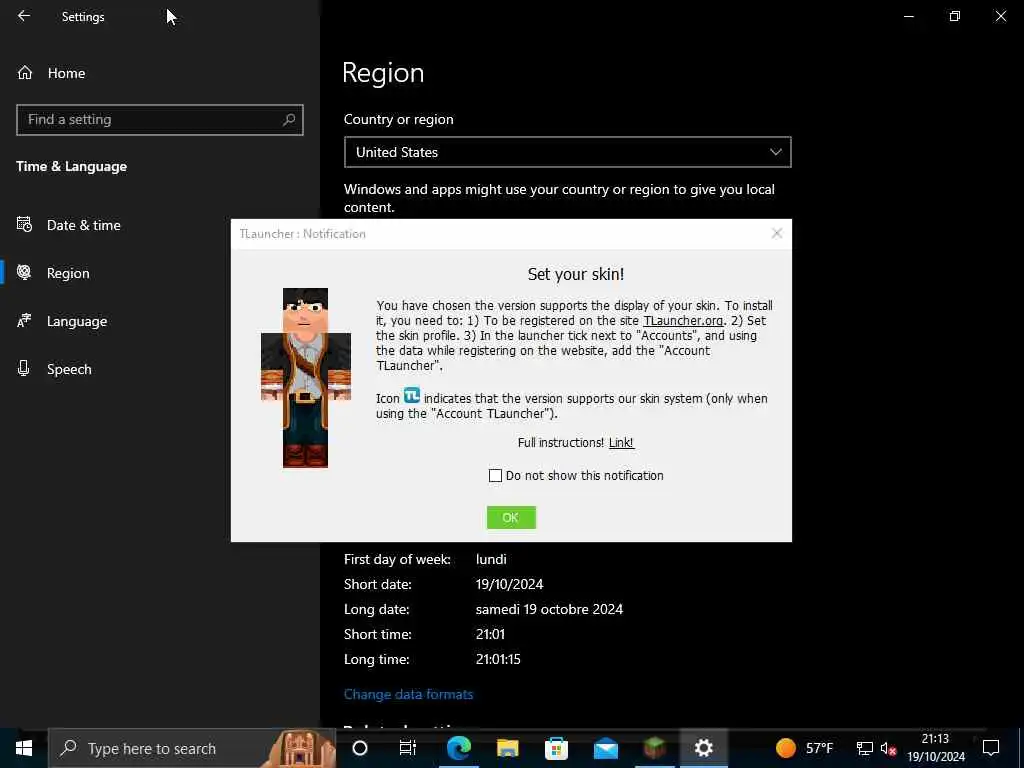The image size is (1024, 768).
Task: Open Mail app from taskbar
Action: click(x=605, y=748)
